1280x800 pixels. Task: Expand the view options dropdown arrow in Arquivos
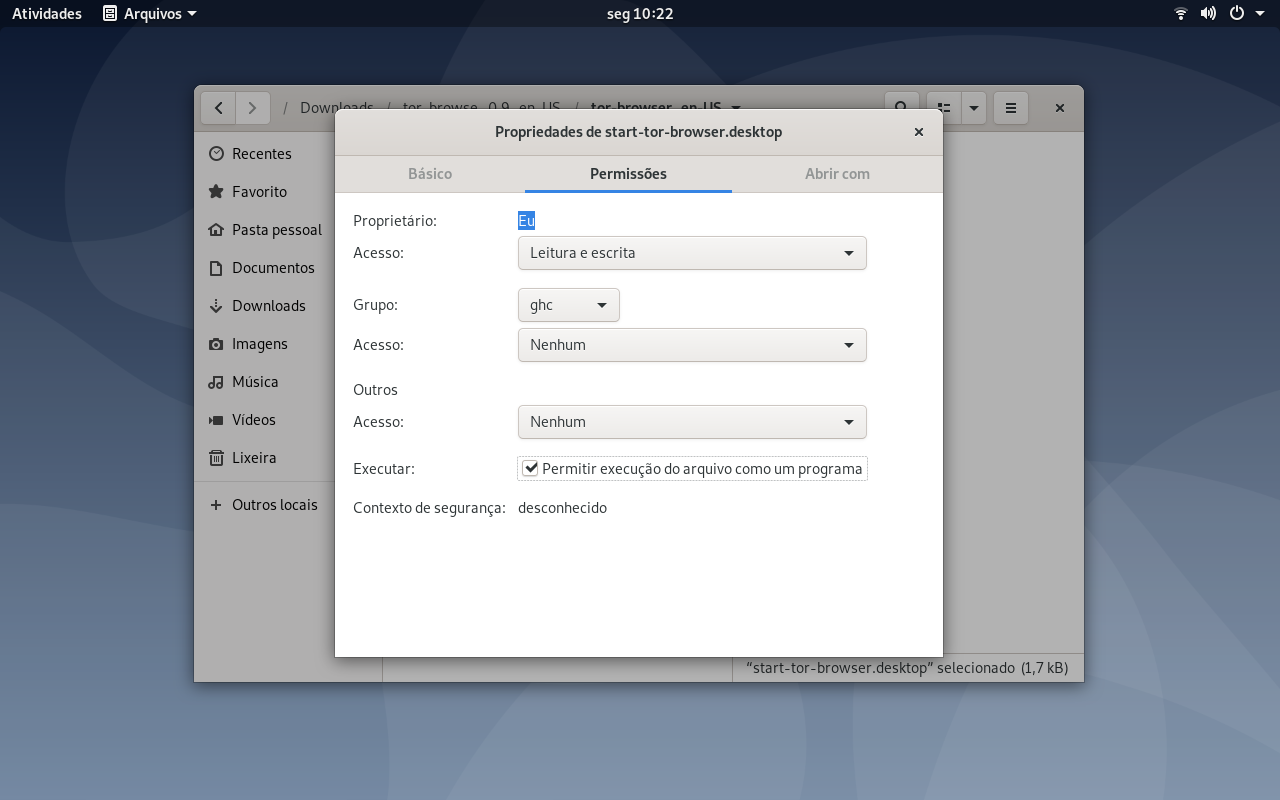click(x=974, y=108)
